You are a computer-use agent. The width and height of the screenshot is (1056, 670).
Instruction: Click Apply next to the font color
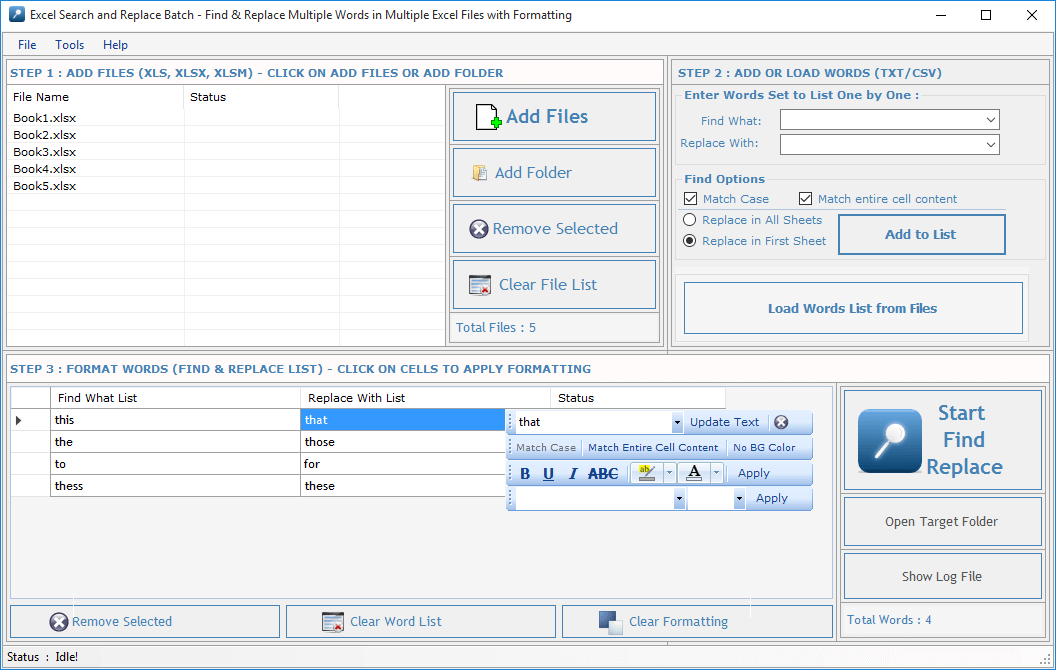(x=754, y=473)
